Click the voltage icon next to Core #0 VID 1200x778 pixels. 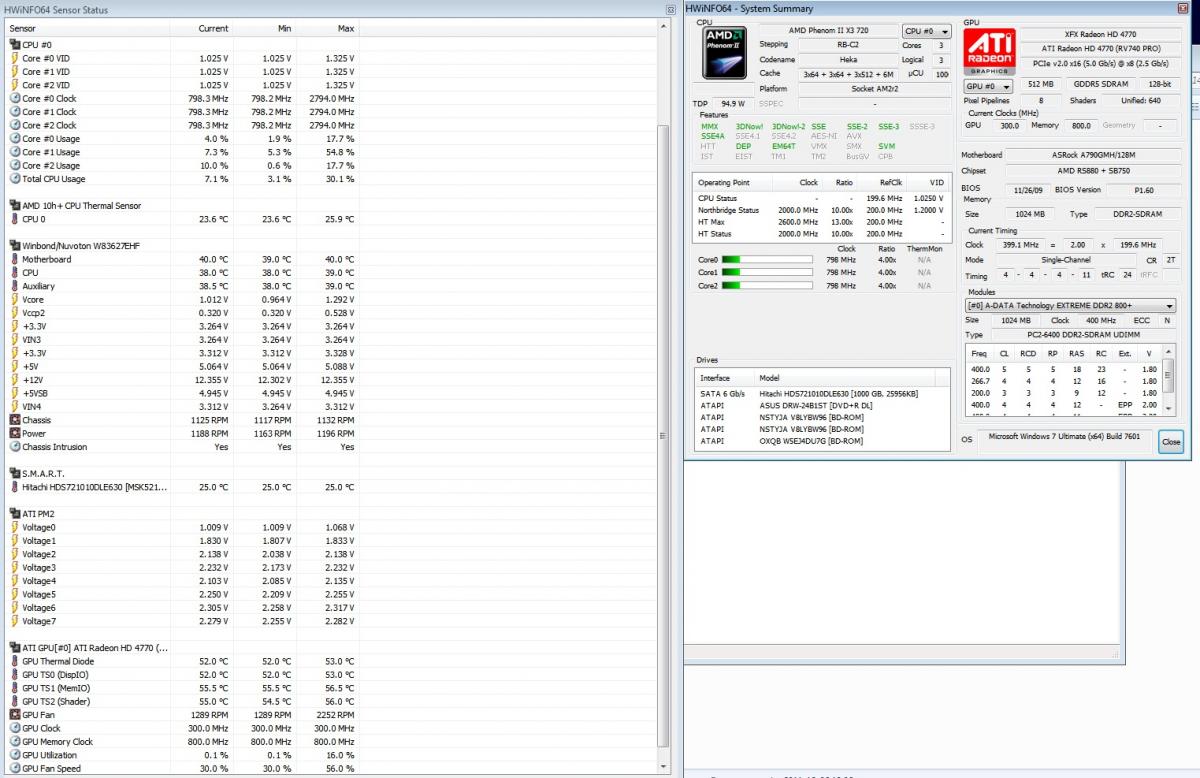click(14, 58)
